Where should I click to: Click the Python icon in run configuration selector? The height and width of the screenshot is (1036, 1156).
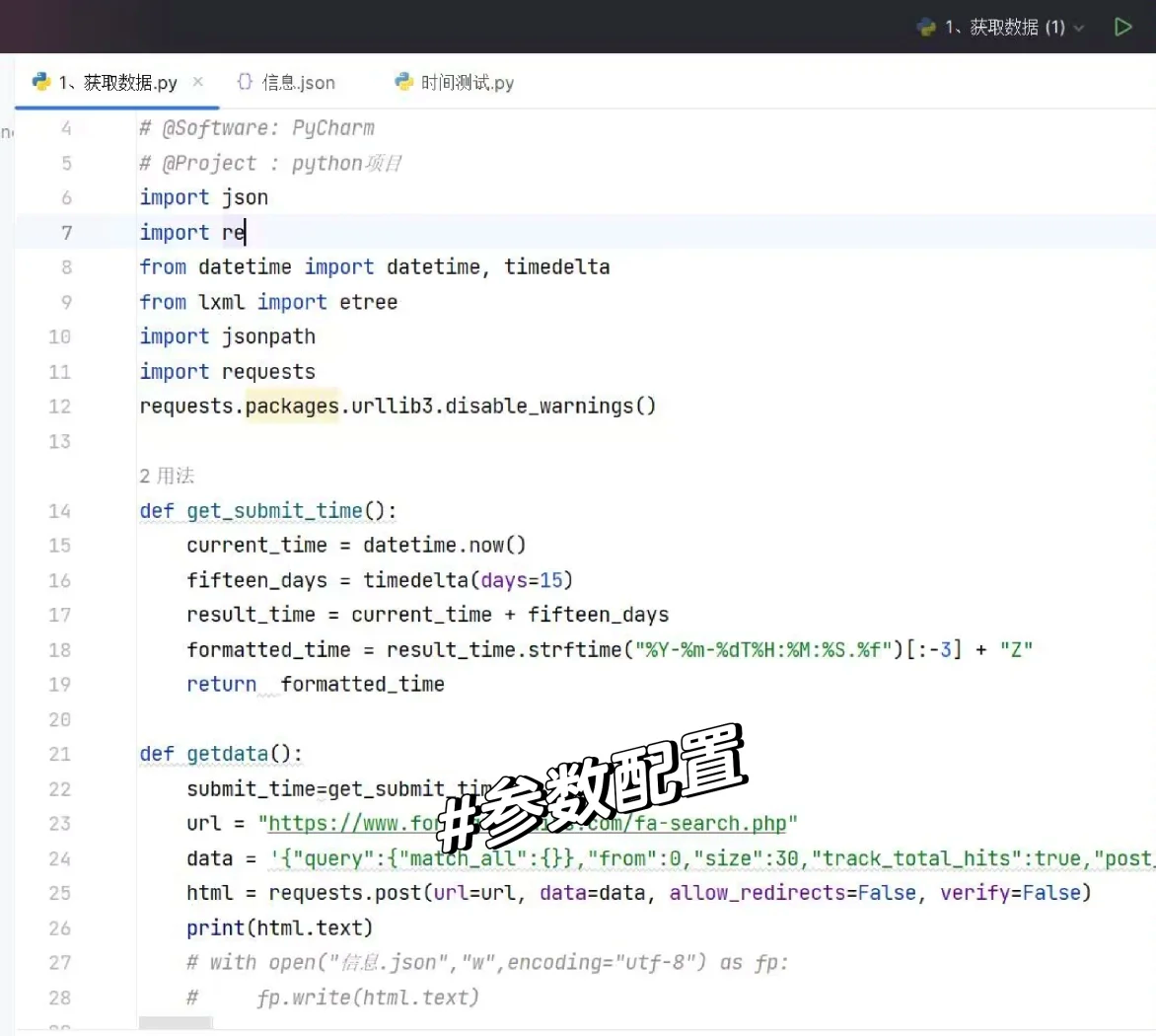(x=926, y=28)
